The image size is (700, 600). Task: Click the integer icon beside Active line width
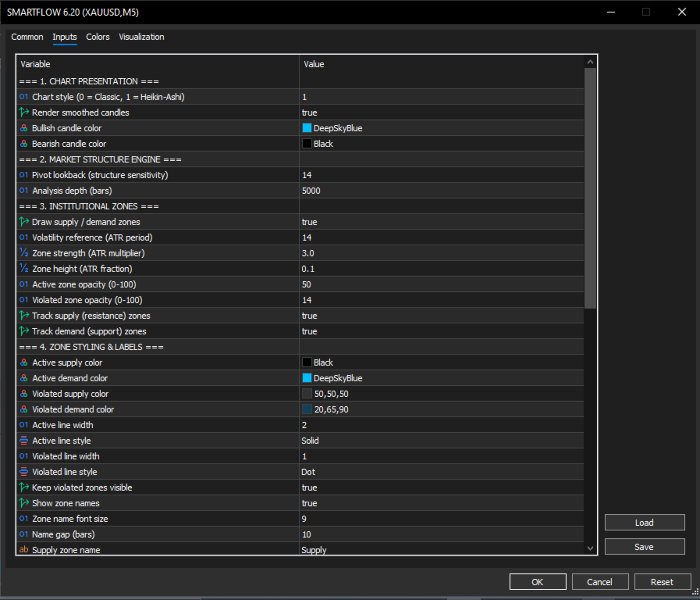pos(24,425)
